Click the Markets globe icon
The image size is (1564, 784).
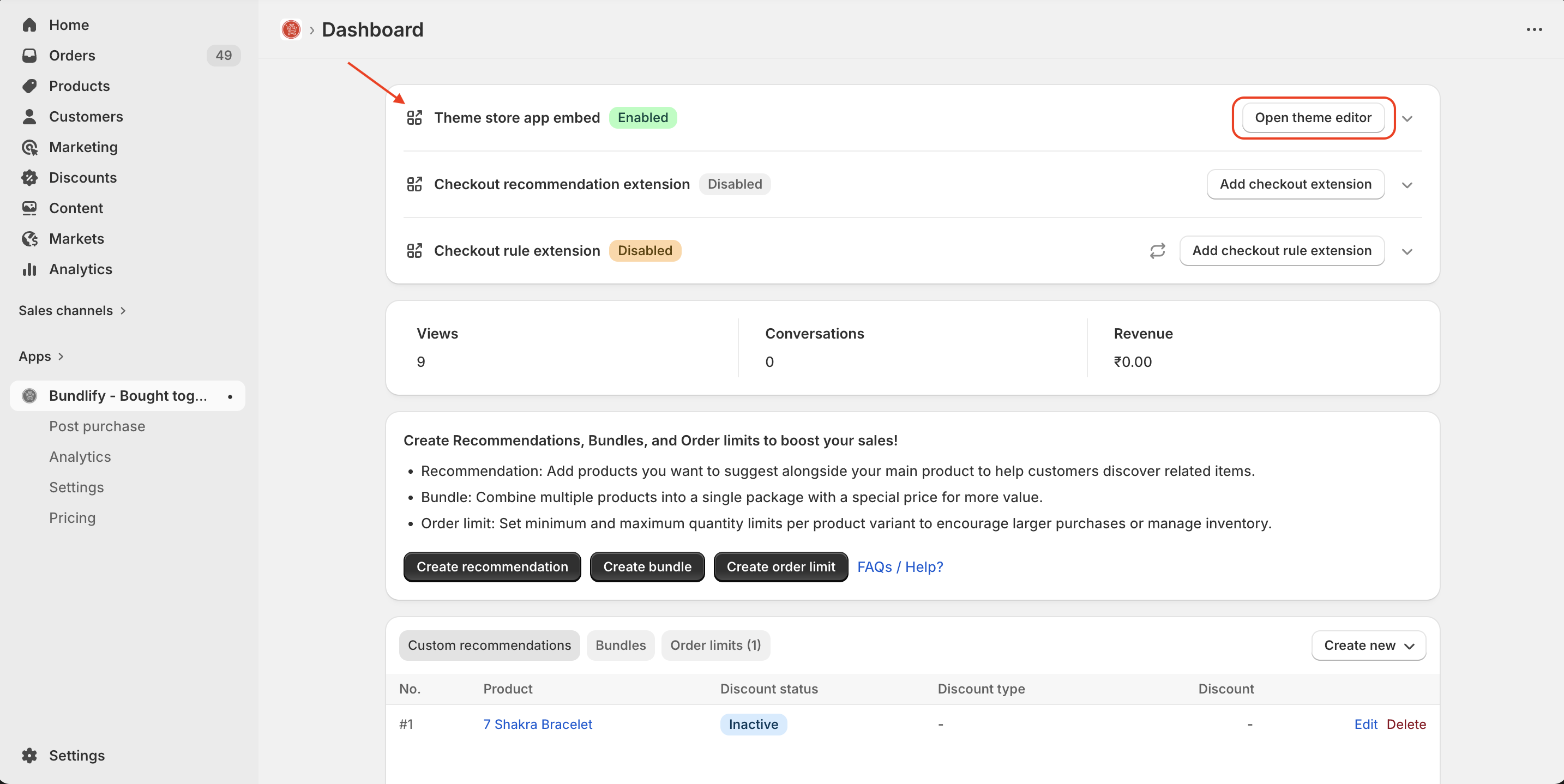click(29, 238)
